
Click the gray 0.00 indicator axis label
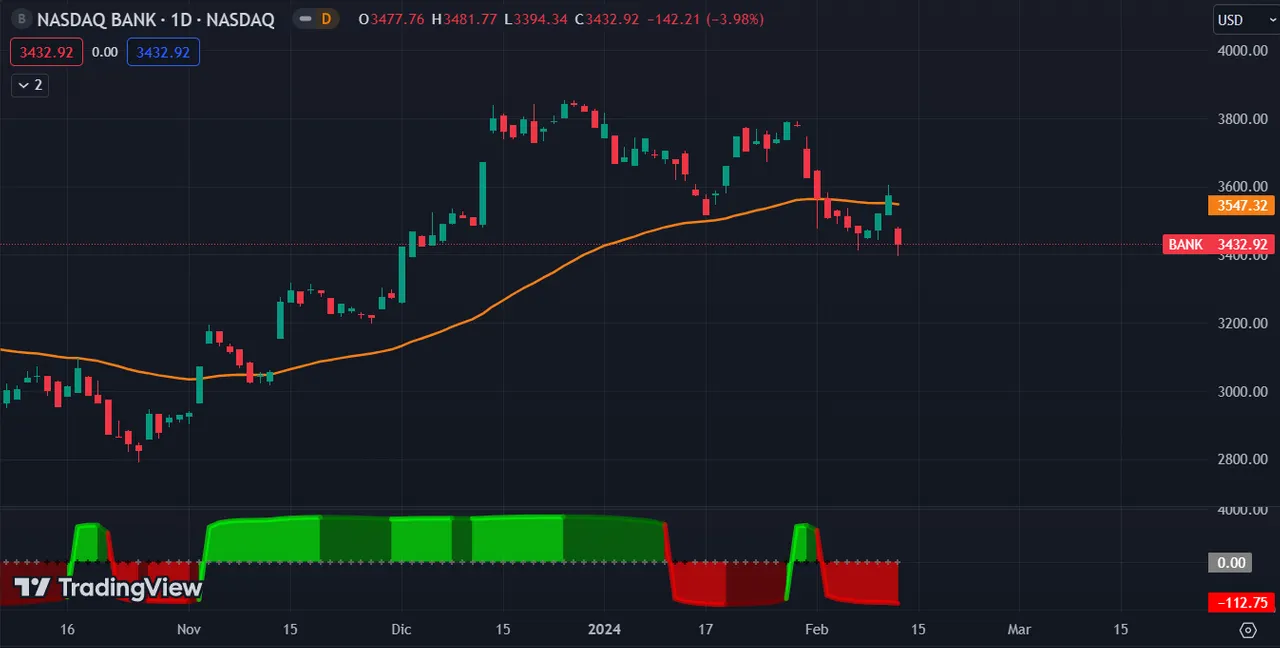[x=1231, y=562]
